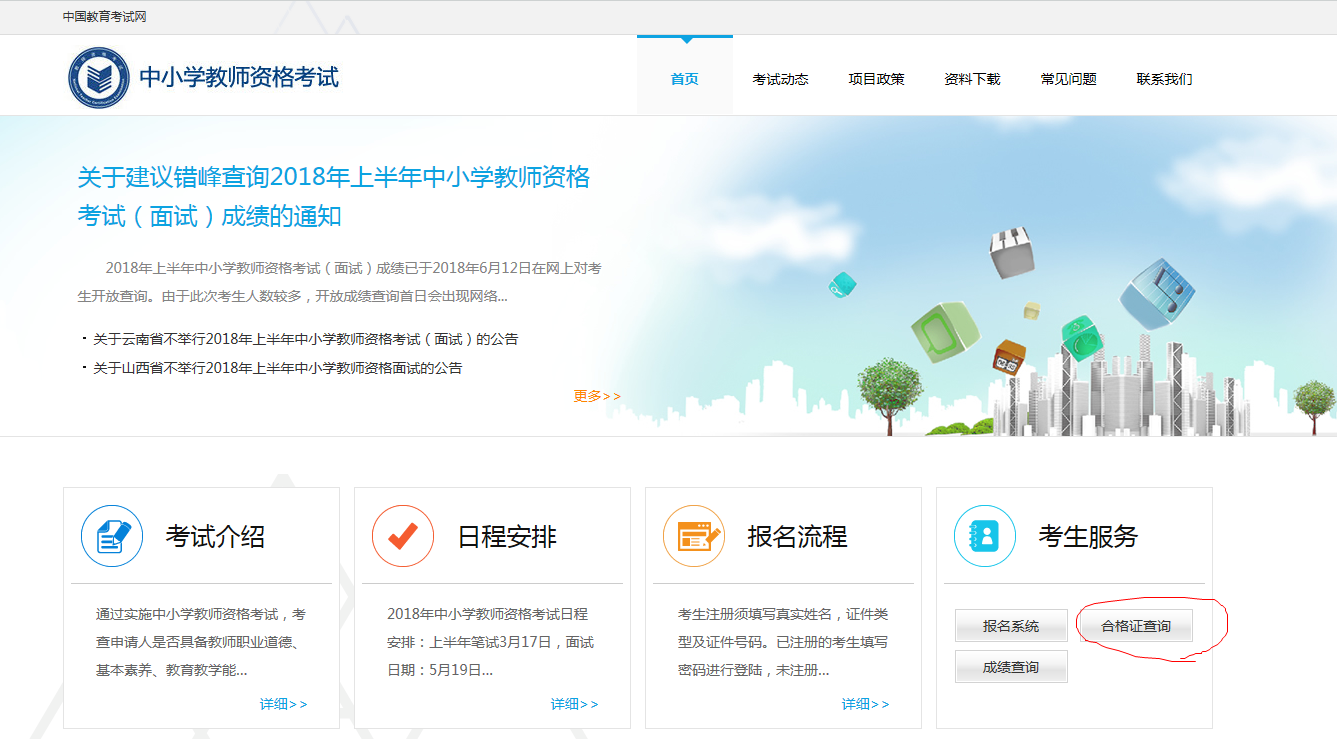Click the 报名流程 description starting 考生注册
This screenshot has height=739, width=1337.
783,642
